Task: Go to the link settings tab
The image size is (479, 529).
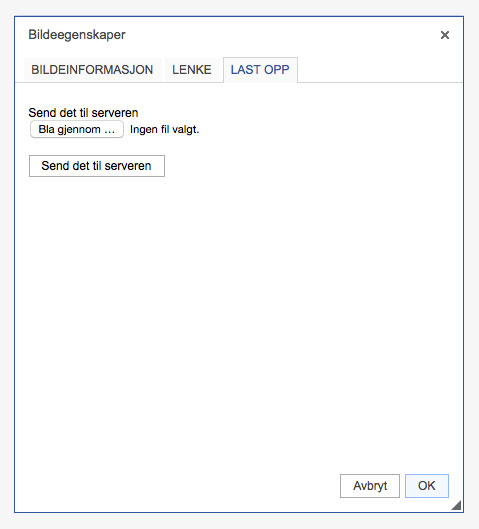Action: pyautogui.click(x=192, y=70)
